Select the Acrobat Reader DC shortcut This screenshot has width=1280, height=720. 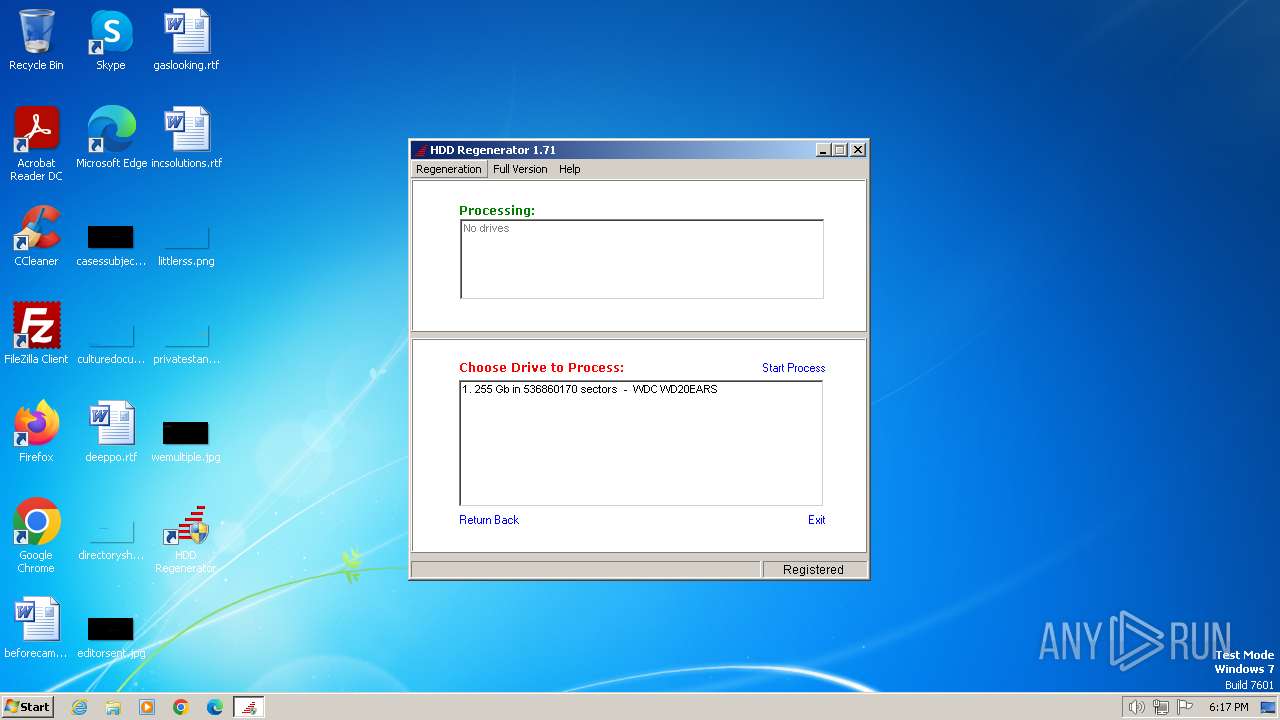36,144
